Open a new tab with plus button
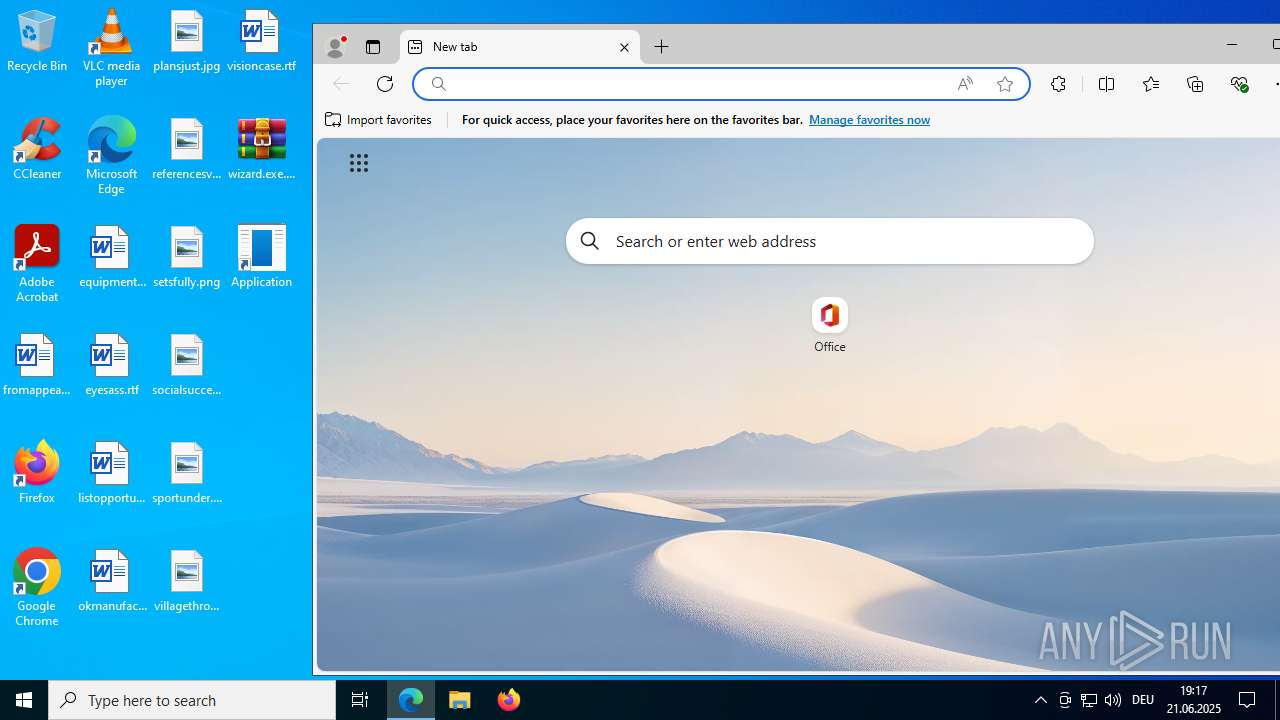Image resolution: width=1280 pixels, height=720 pixels. coord(662,47)
